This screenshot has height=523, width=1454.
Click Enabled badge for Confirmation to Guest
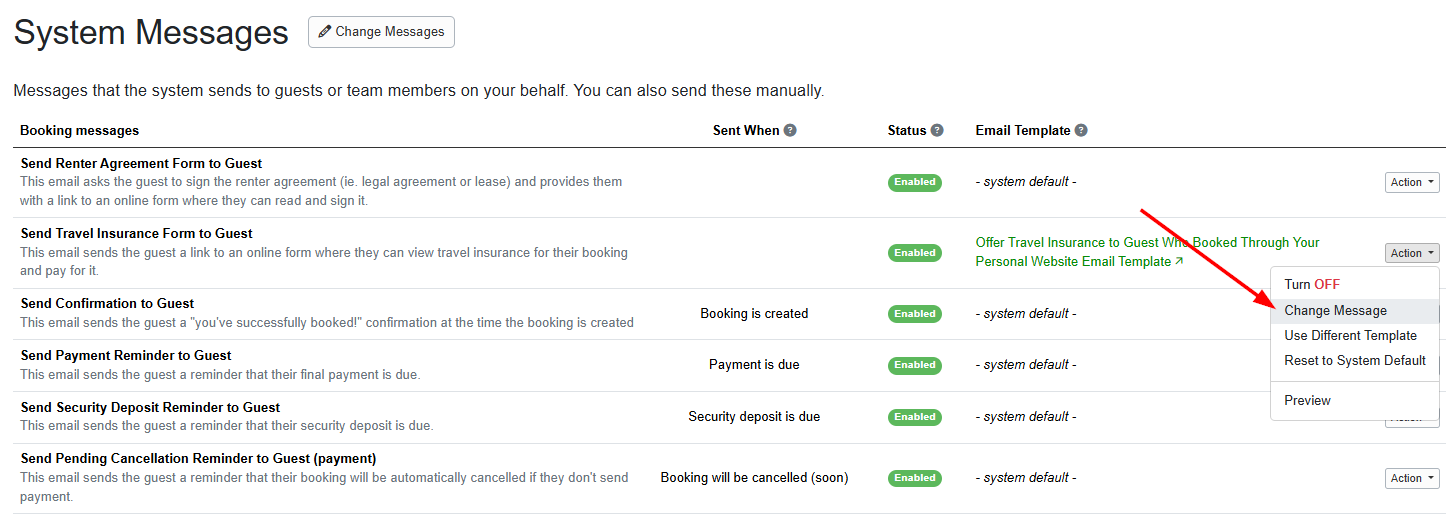915,314
